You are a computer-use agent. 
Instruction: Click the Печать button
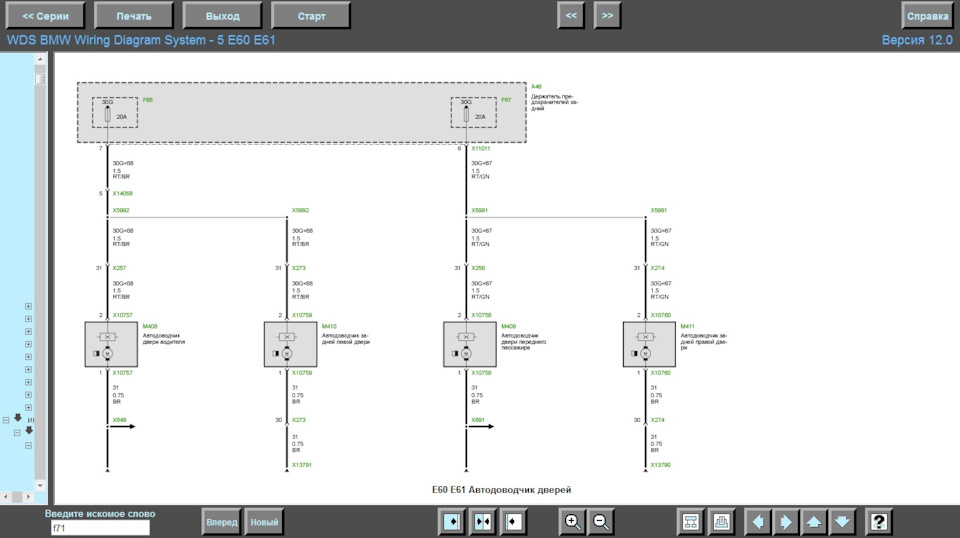click(133, 16)
